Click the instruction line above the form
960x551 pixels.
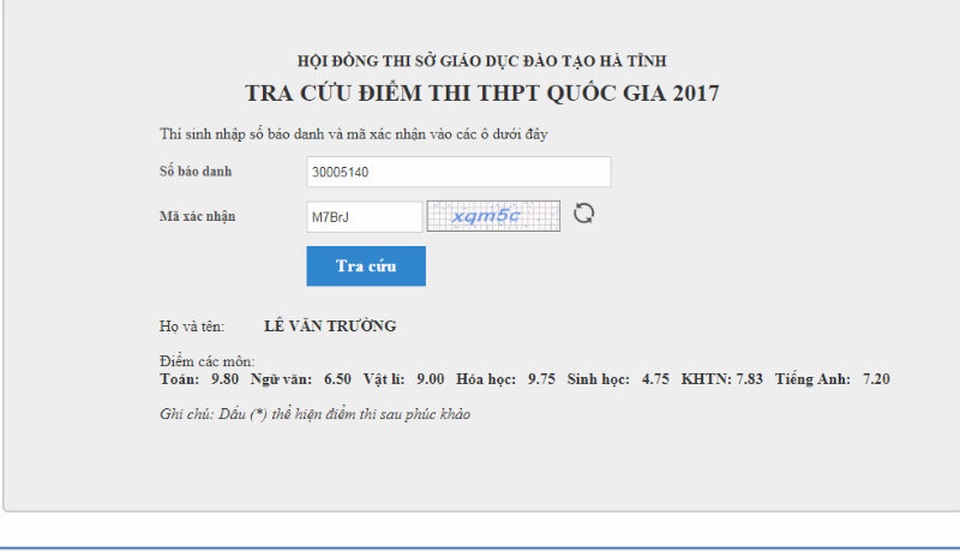pos(353,134)
